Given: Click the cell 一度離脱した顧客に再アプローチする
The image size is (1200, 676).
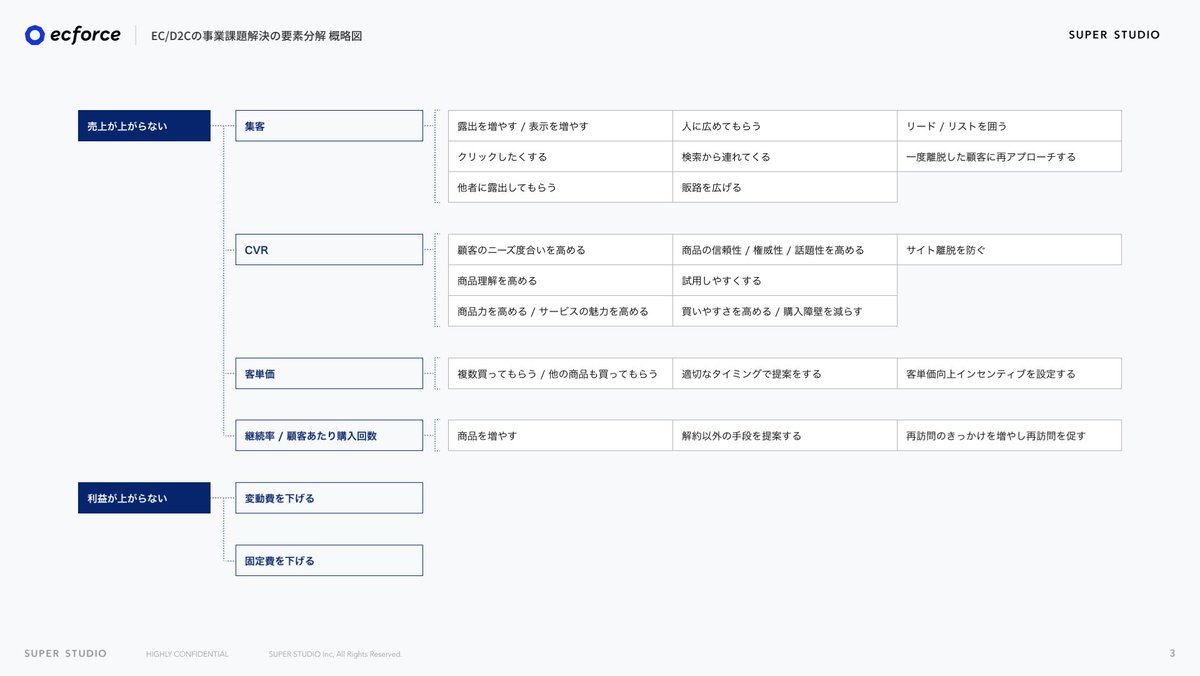Looking at the screenshot, I should click(1009, 157).
